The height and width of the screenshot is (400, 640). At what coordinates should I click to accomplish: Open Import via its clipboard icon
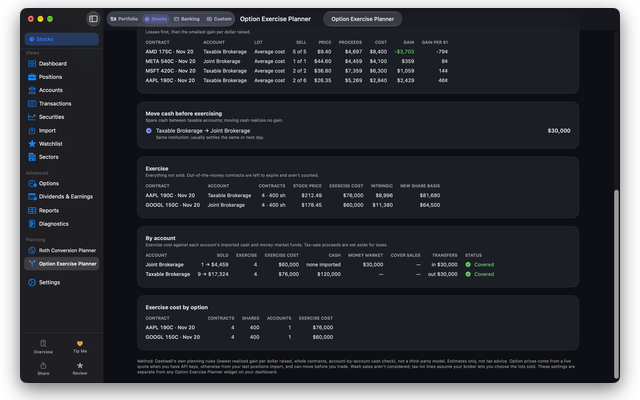coord(32,131)
